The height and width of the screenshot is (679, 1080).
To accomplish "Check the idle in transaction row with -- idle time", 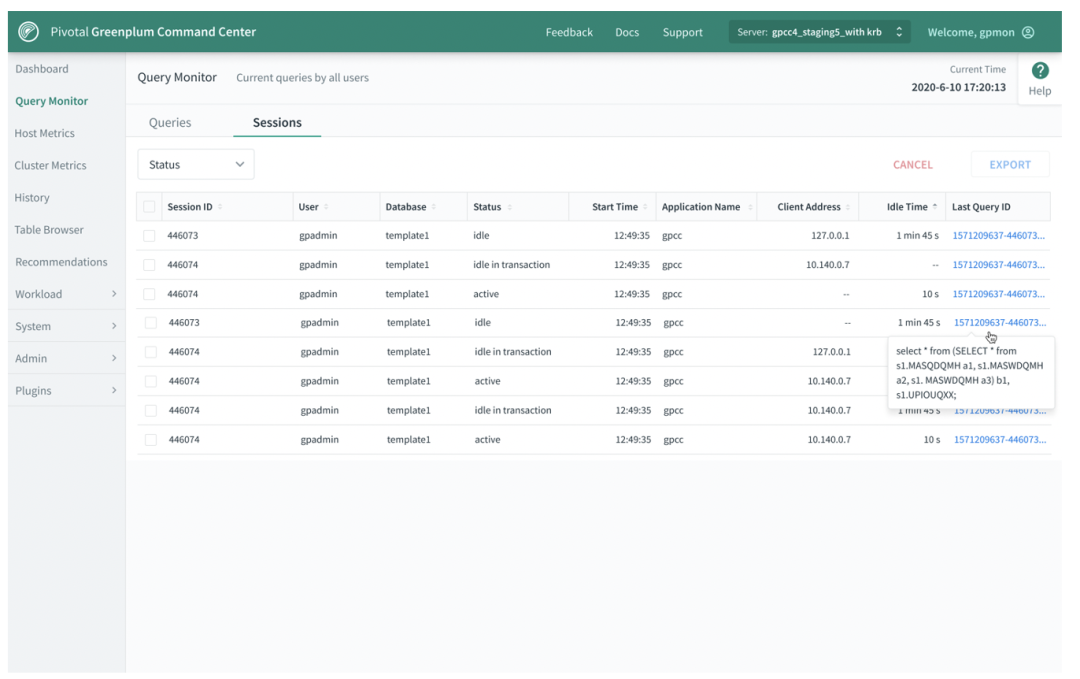I will [149, 265].
